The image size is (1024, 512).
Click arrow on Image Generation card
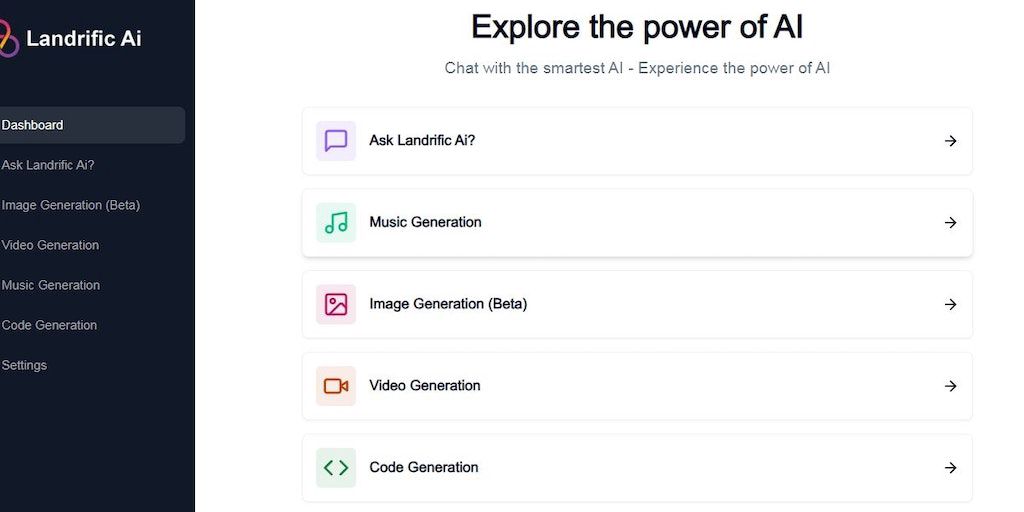pyautogui.click(x=950, y=304)
